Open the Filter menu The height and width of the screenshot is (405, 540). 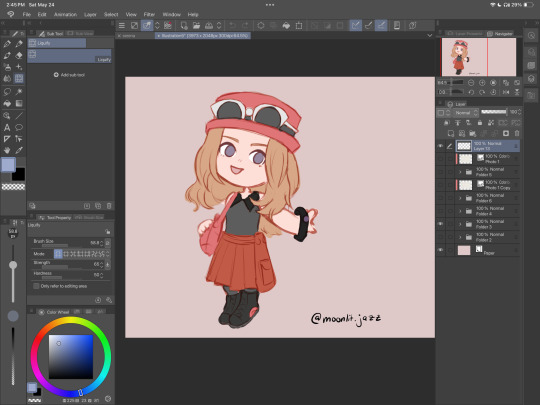click(149, 14)
